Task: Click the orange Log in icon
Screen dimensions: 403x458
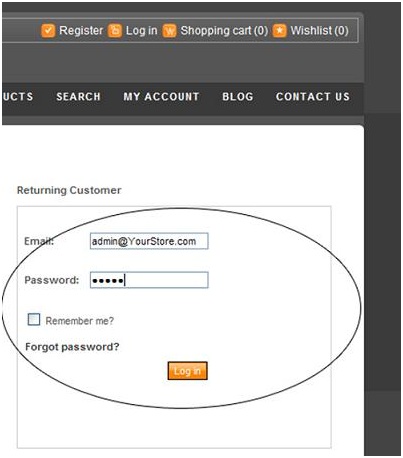Action: (115, 31)
